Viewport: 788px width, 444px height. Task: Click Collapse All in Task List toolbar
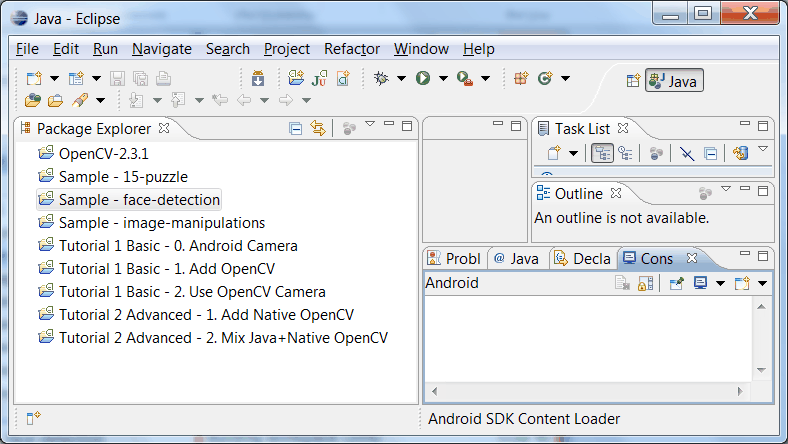click(x=710, y=153)
